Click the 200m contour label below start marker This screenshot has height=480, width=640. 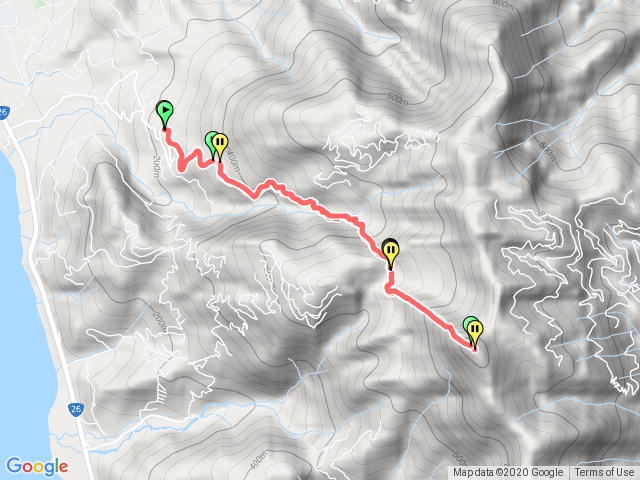(x=157, y=167)
